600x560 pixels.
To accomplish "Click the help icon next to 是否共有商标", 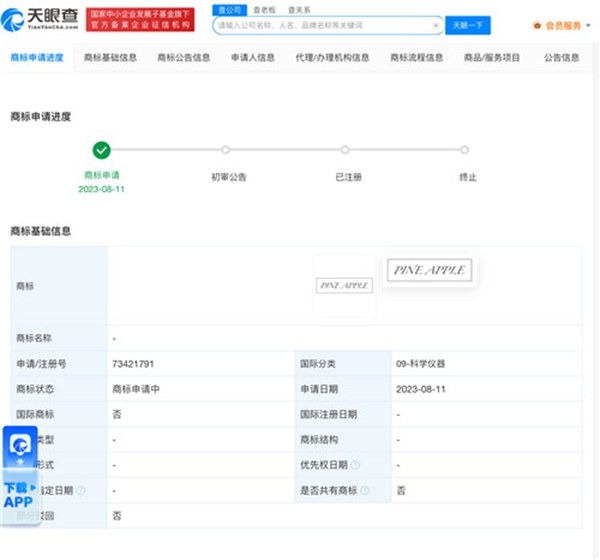I will tap(365, 490).
